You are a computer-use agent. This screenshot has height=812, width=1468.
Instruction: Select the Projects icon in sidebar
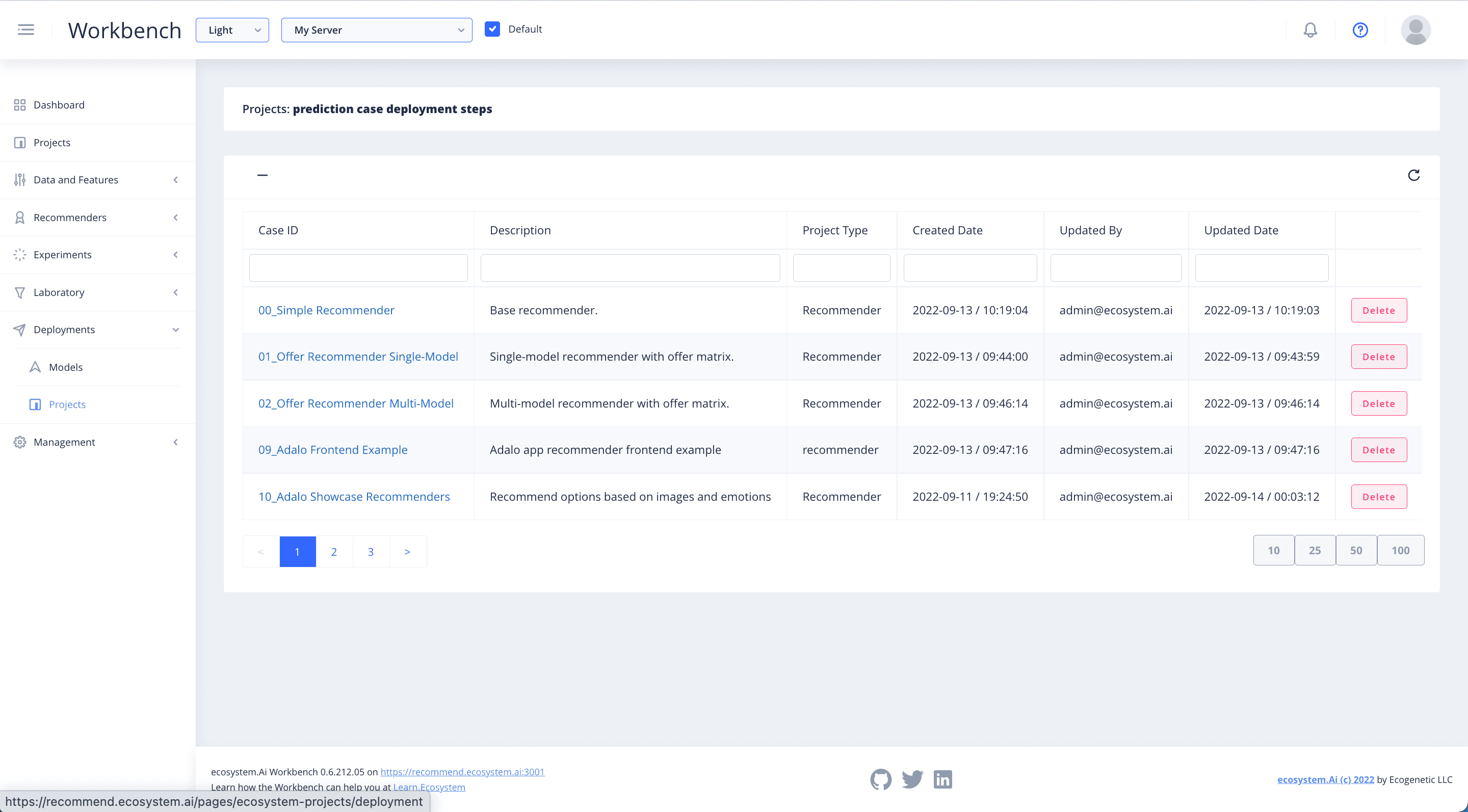[19, 142]
